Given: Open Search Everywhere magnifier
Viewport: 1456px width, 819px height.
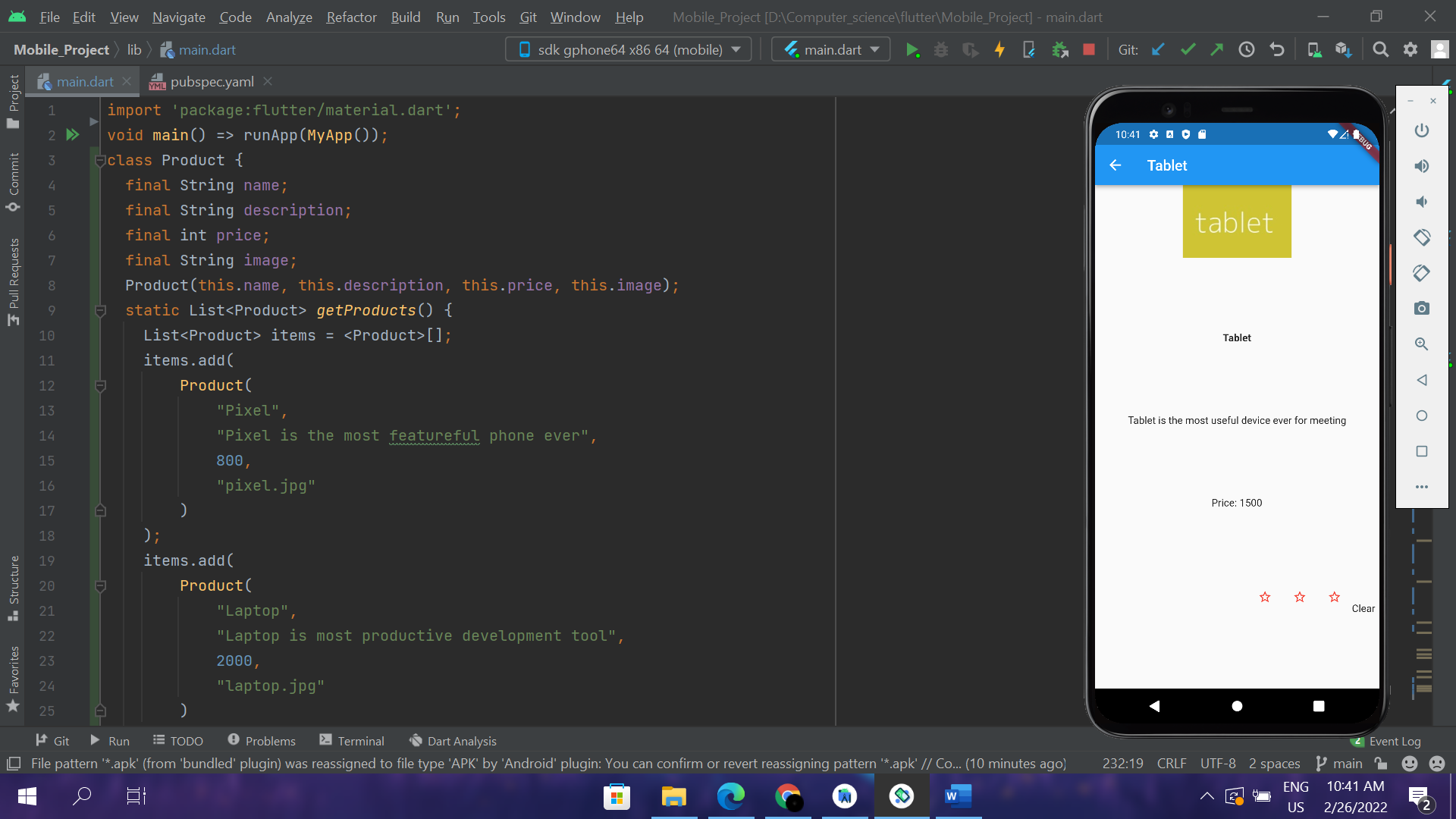Looking at the screenshot, I should coord(1381,49).
